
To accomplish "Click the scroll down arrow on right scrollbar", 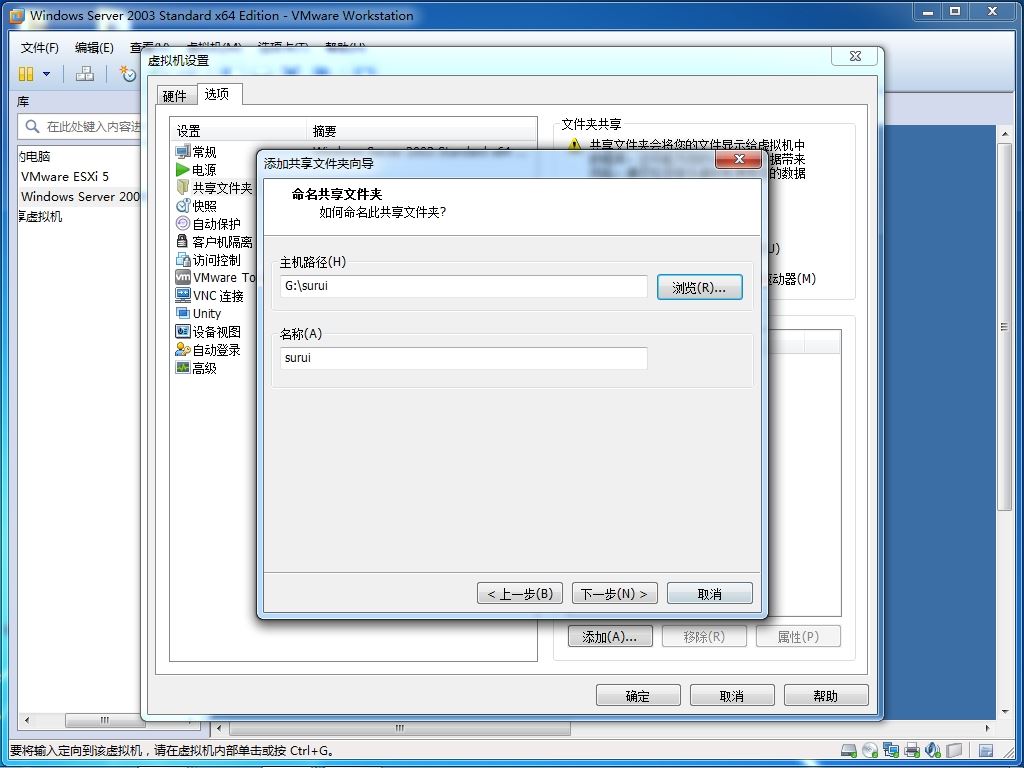I will [1004, 711].
